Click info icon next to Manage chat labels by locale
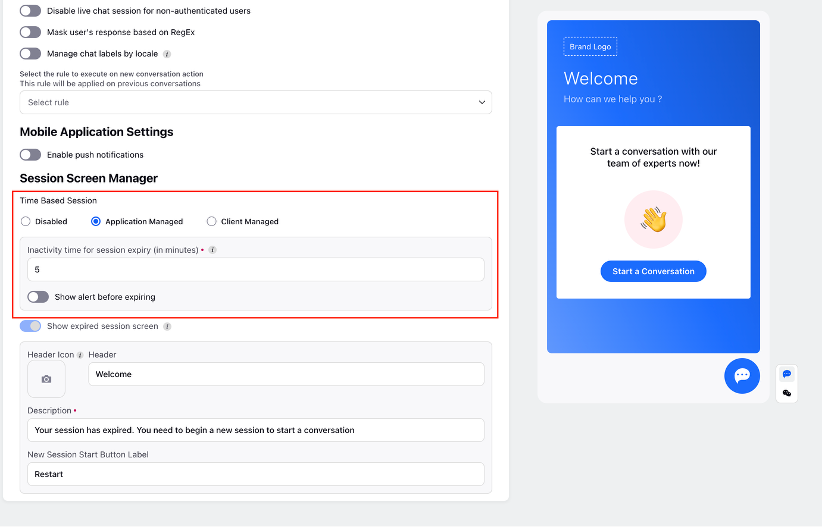822x528 pixels. pos(167,54)
